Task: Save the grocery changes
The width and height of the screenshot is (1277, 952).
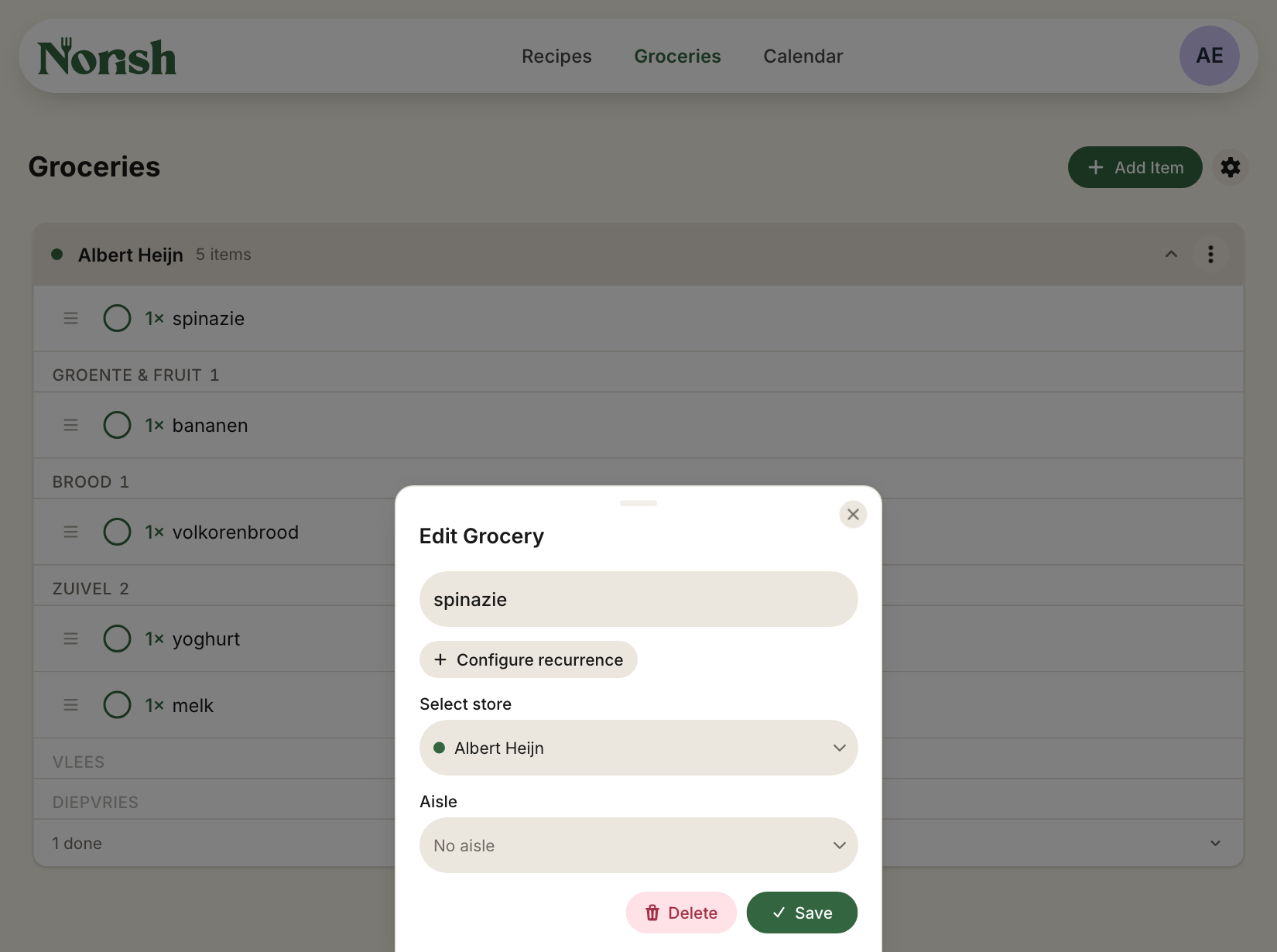Action: [x=802, y=913]
